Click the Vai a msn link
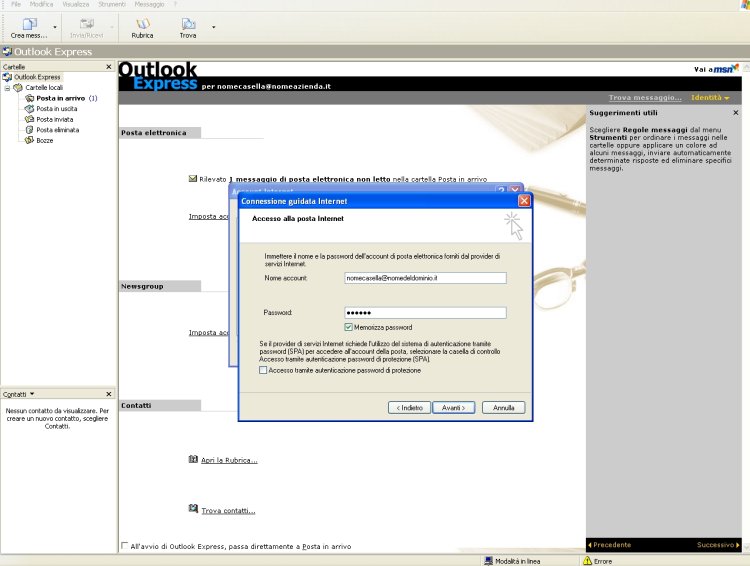 716,69
